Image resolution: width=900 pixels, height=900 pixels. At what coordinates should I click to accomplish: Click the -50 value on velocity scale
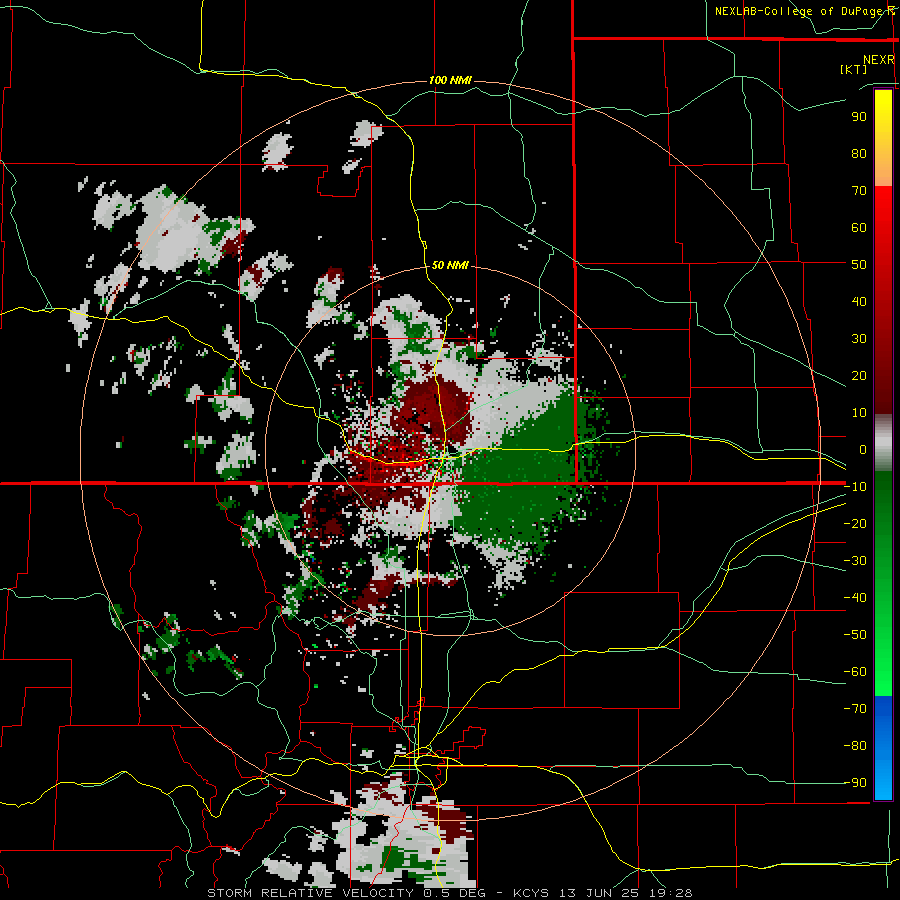pos(855,635)
